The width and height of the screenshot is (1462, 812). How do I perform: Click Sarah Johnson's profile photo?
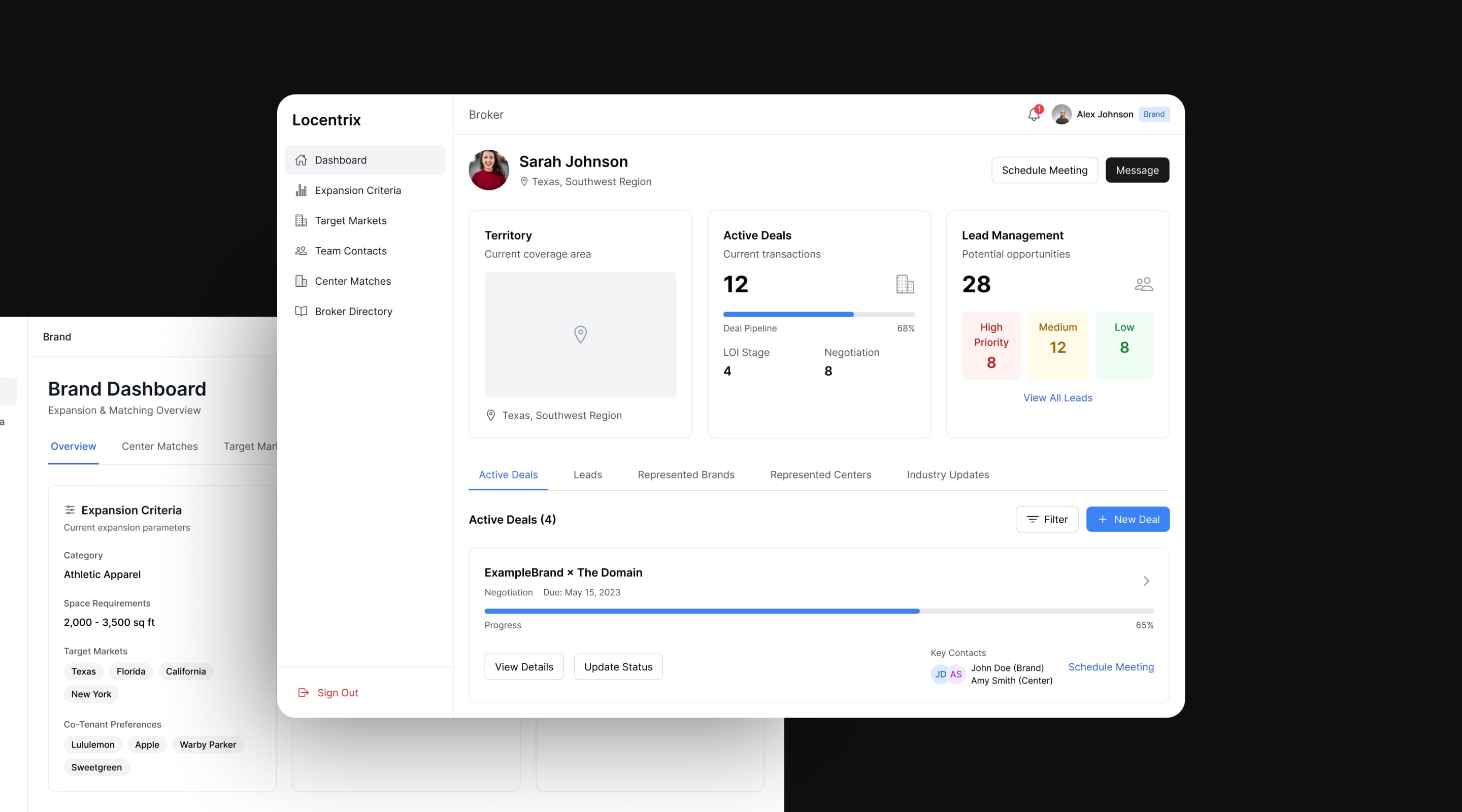click(489, 170)
